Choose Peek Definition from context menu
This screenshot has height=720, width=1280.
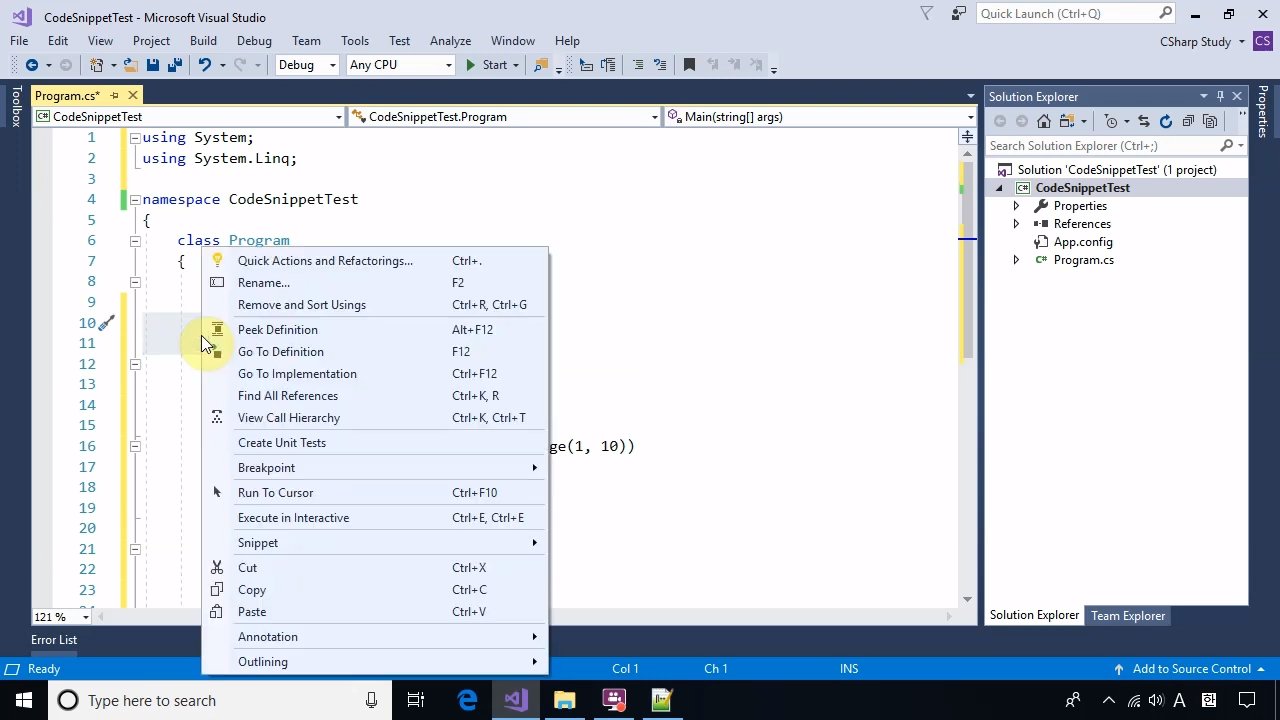375,330
